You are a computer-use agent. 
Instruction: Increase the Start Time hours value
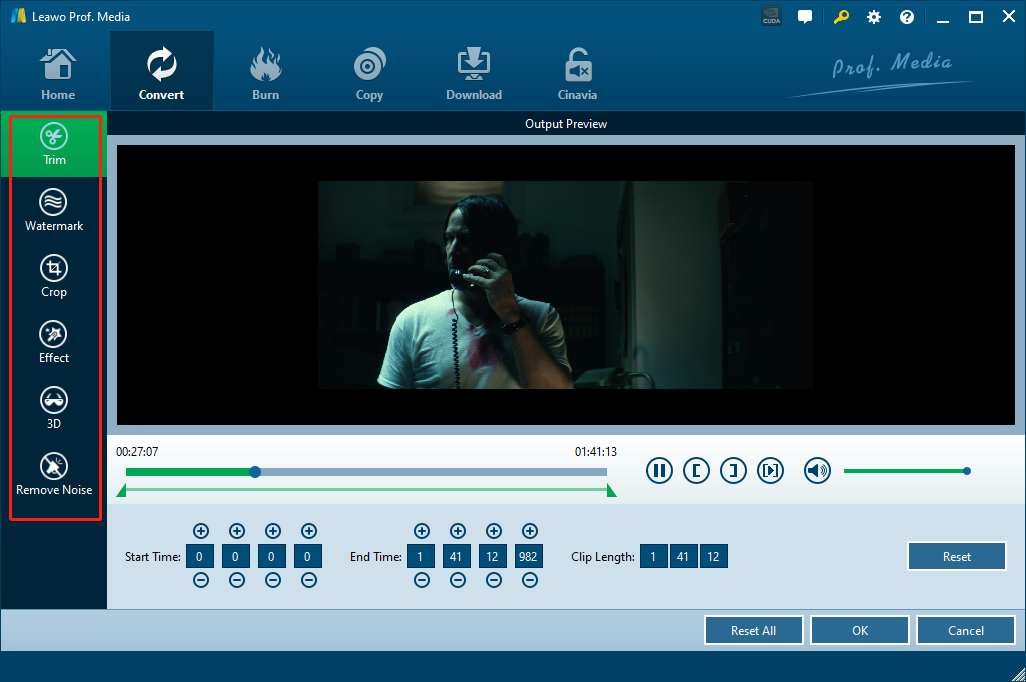200,531
